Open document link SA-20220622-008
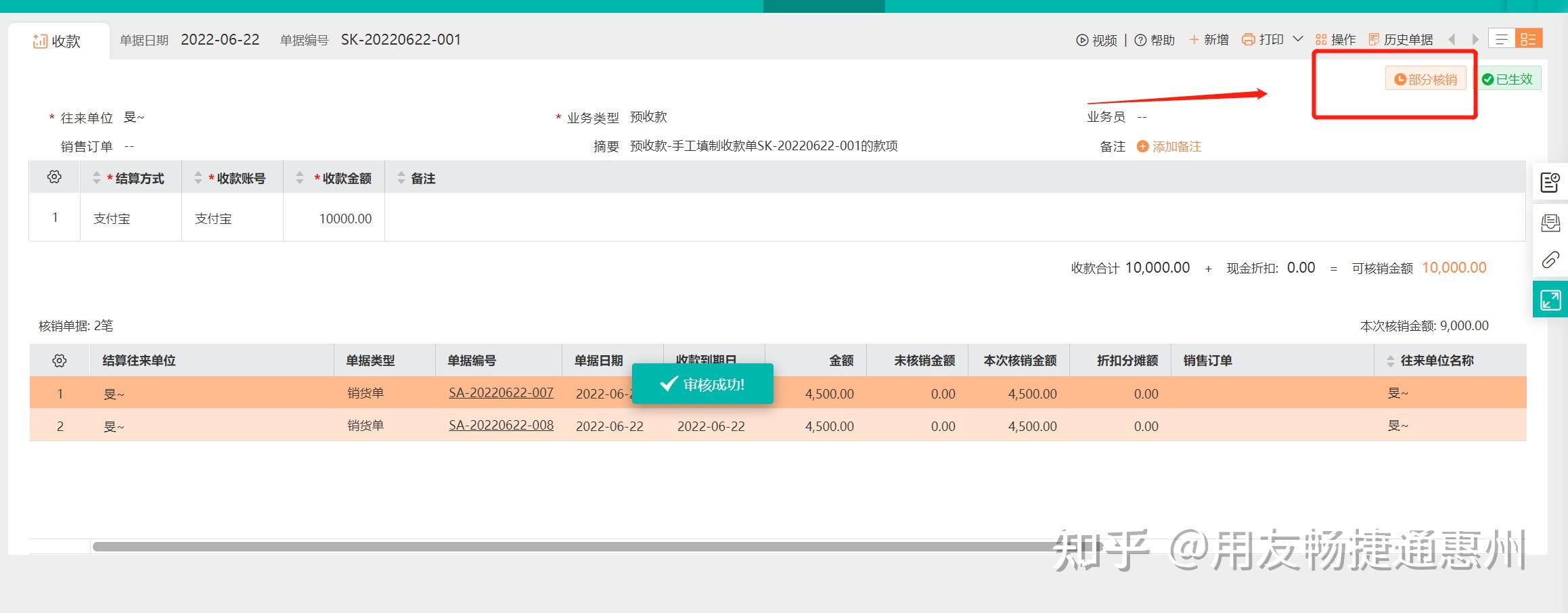 coord(501,425)
